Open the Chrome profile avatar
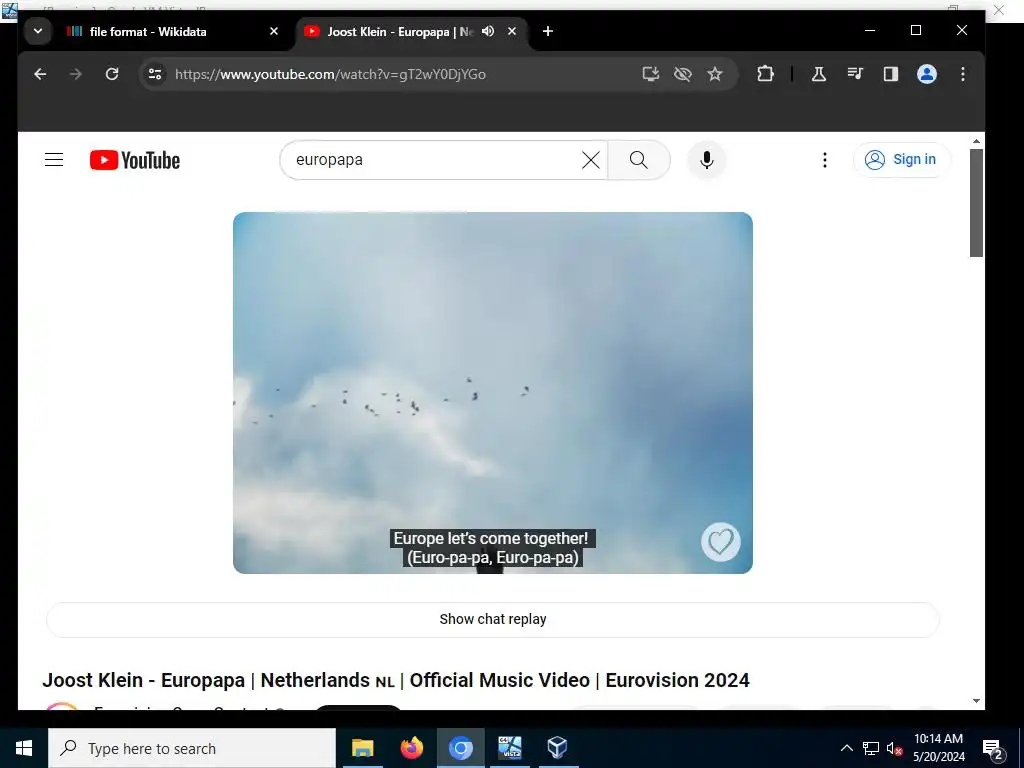 pos(927,74)
